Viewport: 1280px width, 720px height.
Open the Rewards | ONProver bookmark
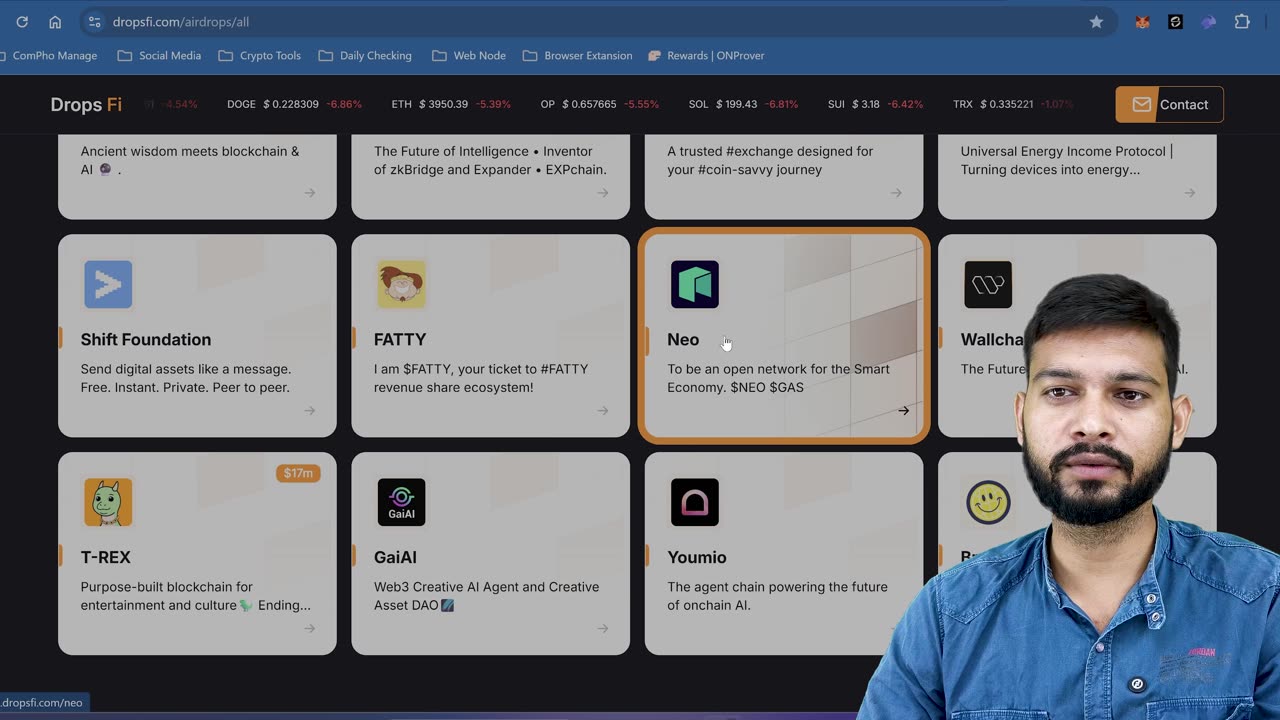pyautogui.click(x=707, y=56)
